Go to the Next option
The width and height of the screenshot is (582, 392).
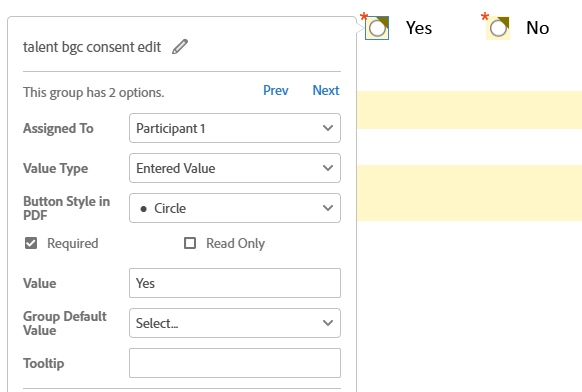click(326, 90)
